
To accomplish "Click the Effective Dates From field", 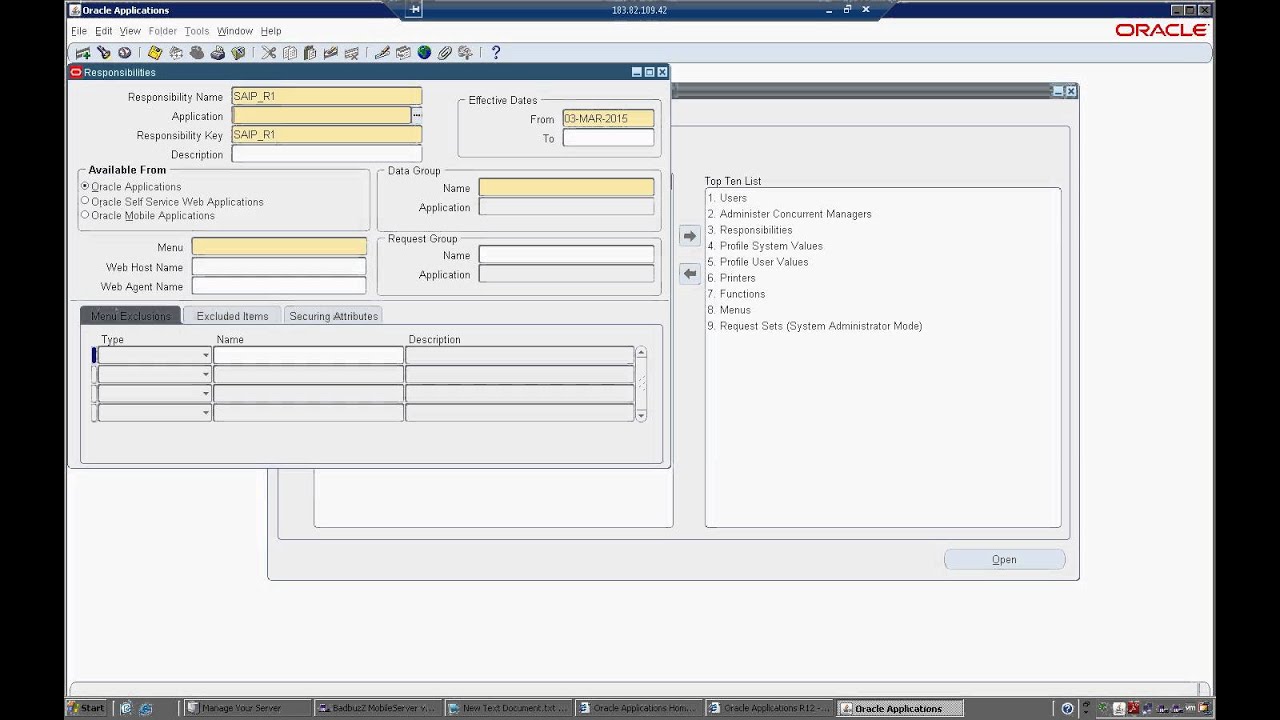I will click(x=608, y=119).
